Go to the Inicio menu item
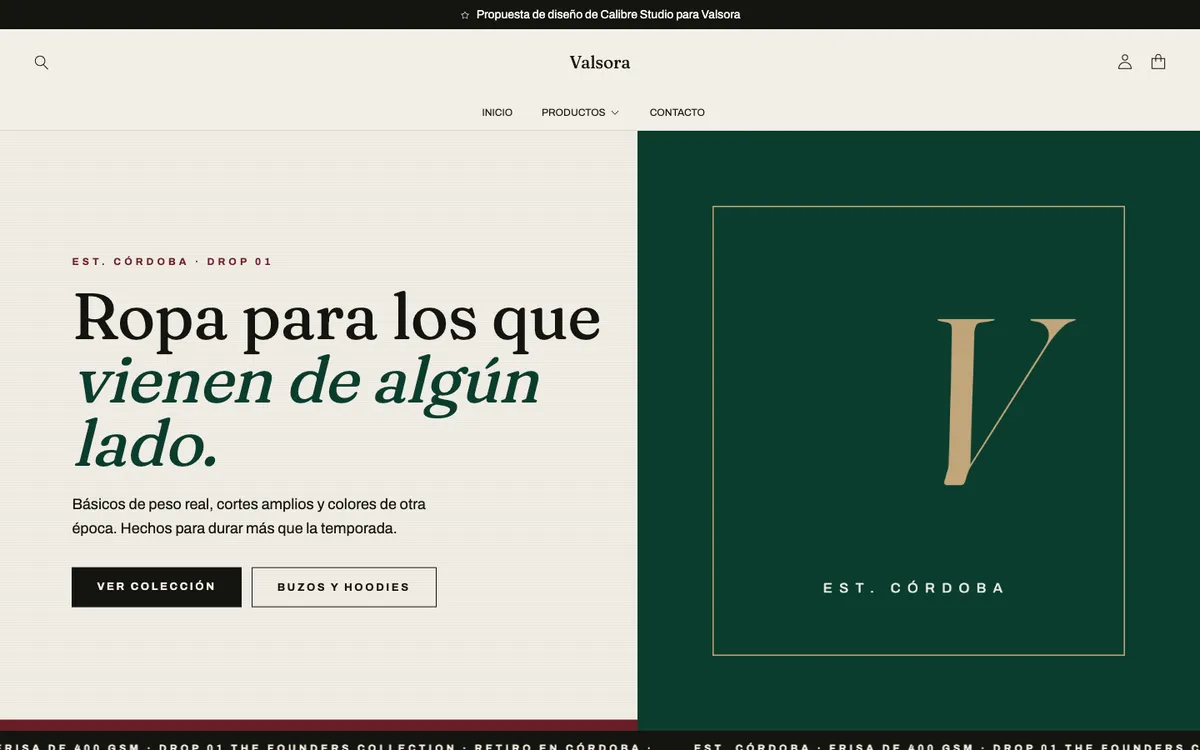 (497, 113)
